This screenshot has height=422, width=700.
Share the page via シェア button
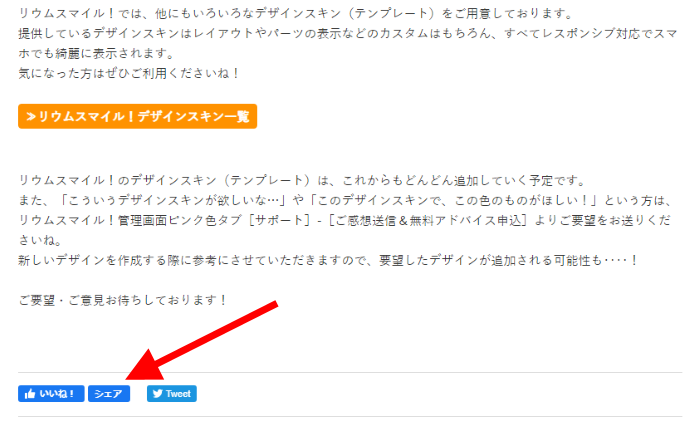tap(109, 394)
